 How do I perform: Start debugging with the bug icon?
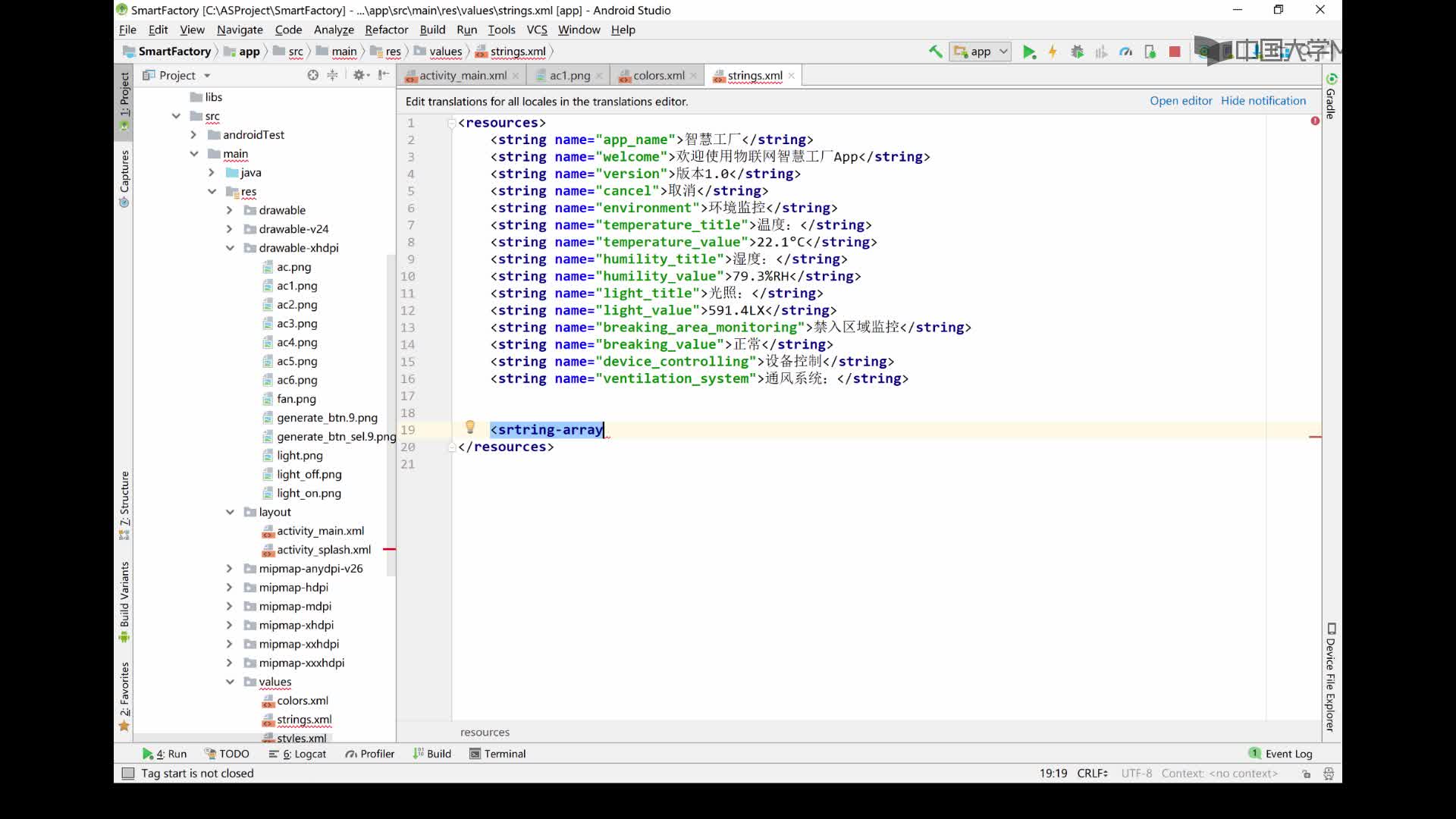(1077, 52)
